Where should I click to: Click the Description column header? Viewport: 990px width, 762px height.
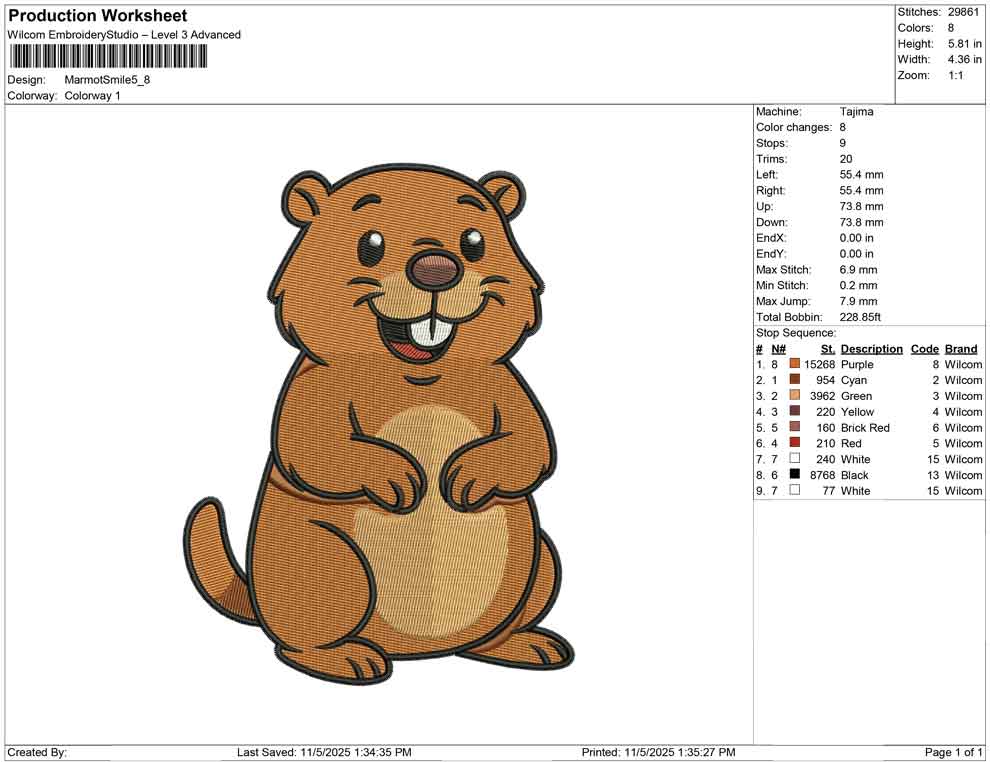click(x=871, y=349)
